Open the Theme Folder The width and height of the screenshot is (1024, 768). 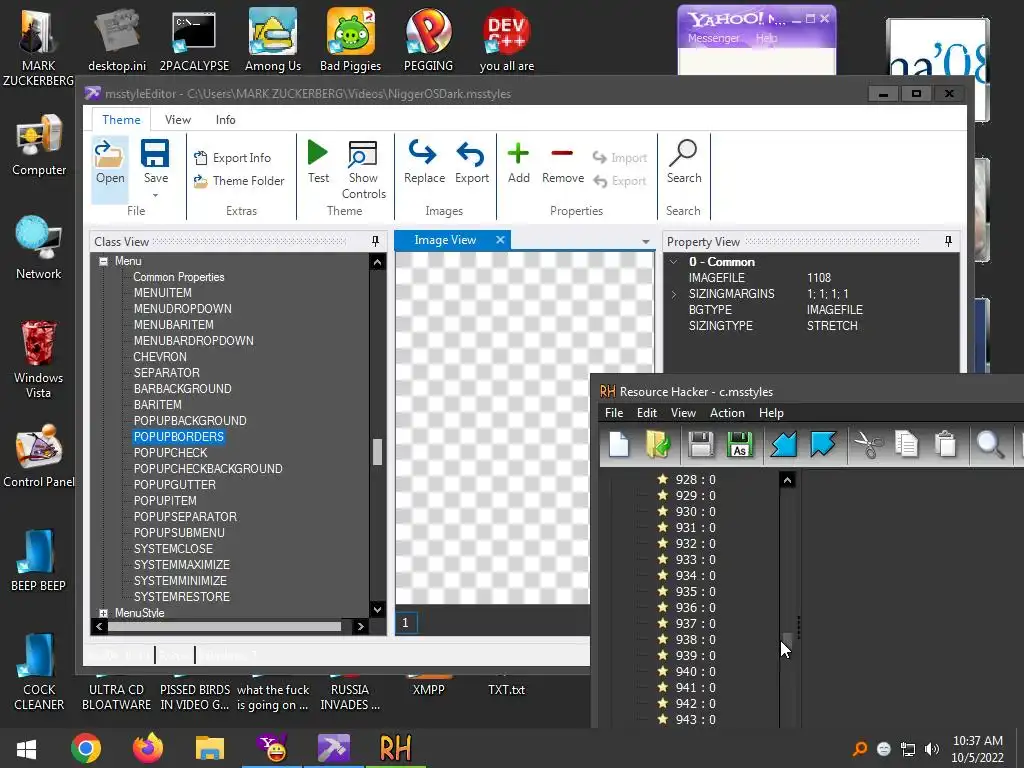click(239, 181)
